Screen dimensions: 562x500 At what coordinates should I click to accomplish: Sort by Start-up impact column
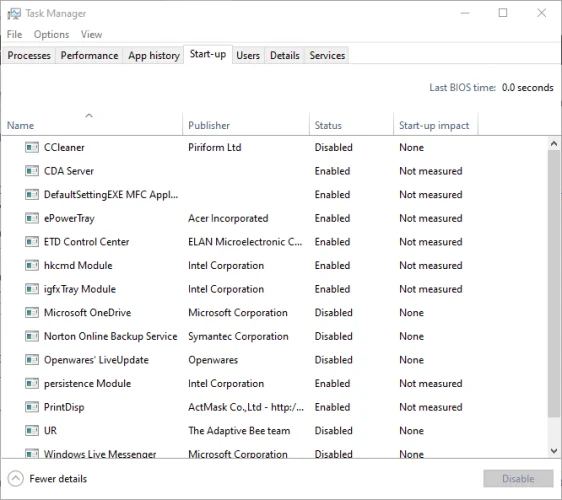[x=435, y=125]
